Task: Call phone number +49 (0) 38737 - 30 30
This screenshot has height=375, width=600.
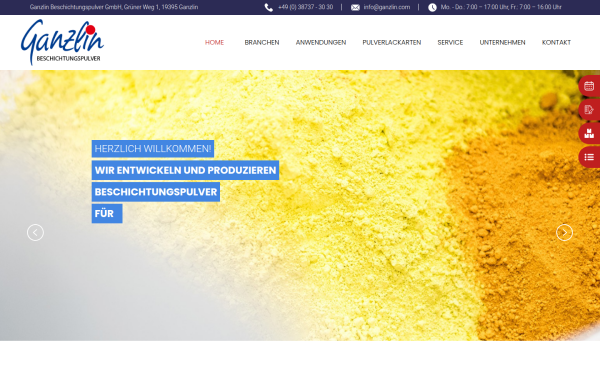Action: click(x=305, y=7)
